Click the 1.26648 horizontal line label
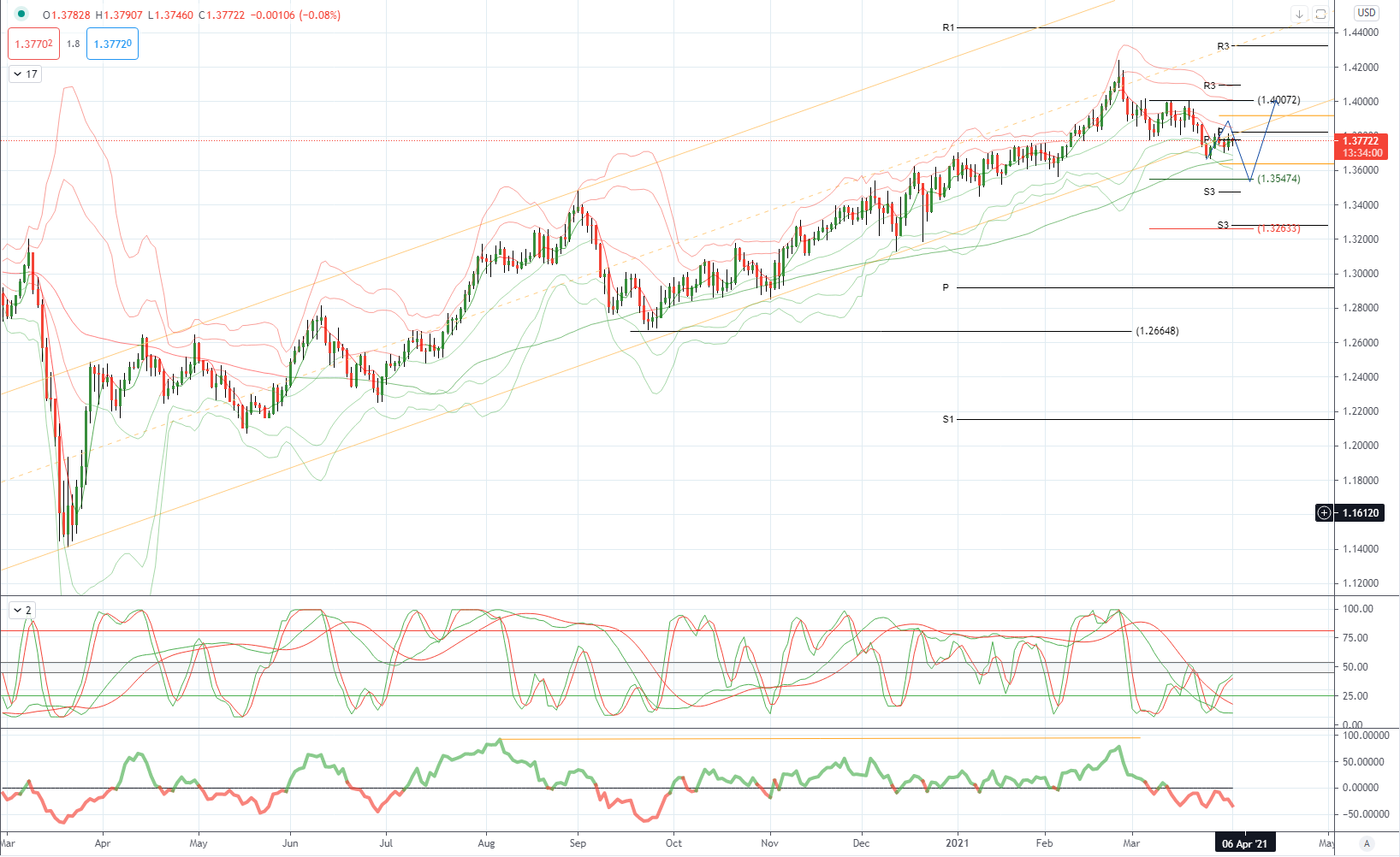Viewport: 1400px width, 857px height. click(x=1157, y=331)
